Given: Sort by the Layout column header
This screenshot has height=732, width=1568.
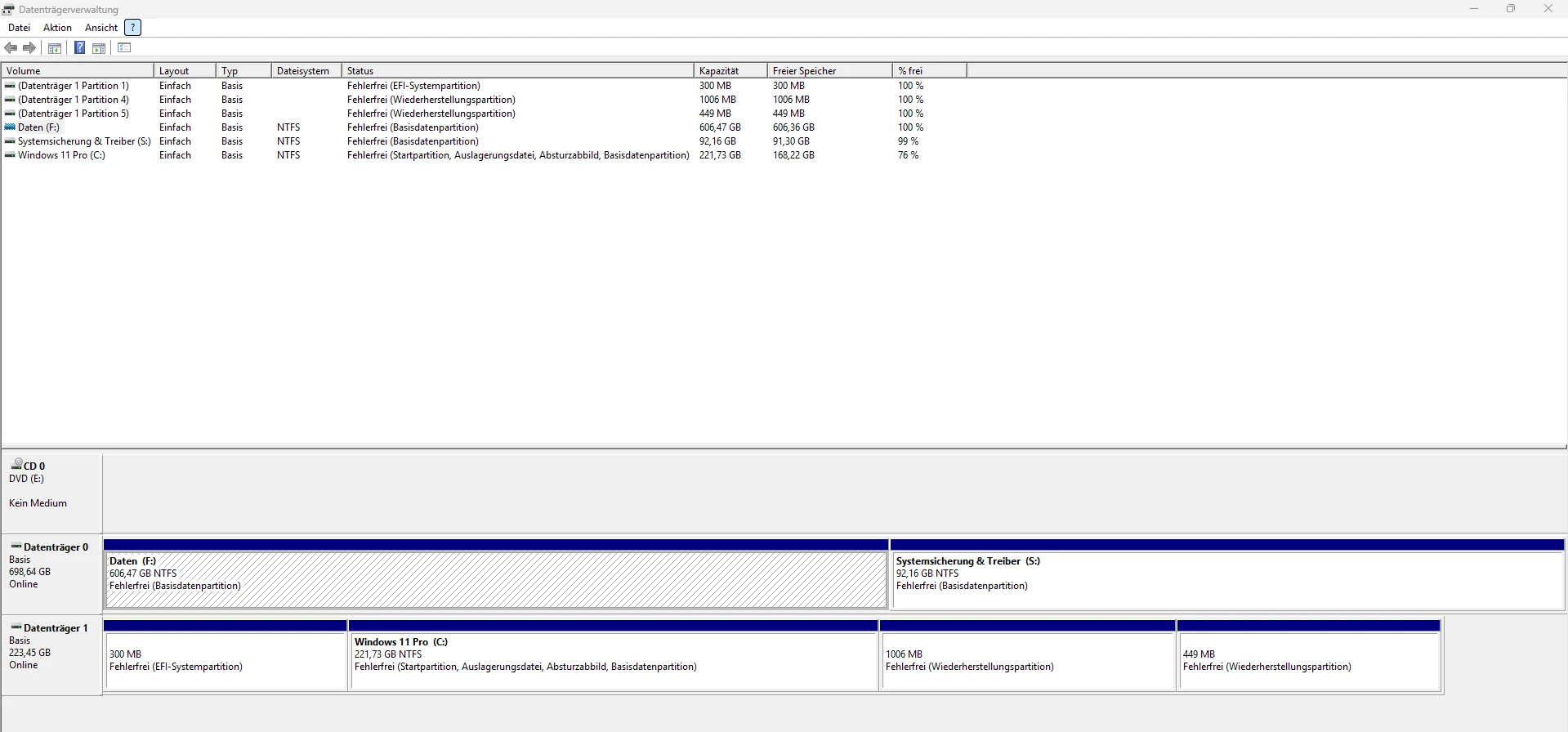Looking at the screenshot, I should click(x=185, y=70).
